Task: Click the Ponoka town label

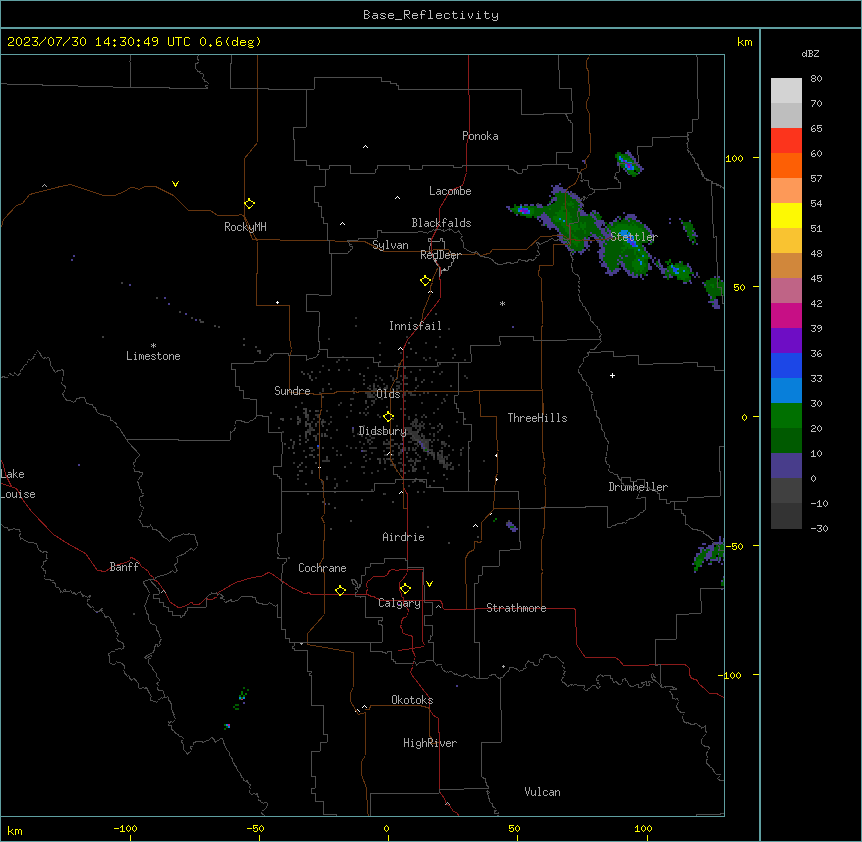Action: click(480, 136)
